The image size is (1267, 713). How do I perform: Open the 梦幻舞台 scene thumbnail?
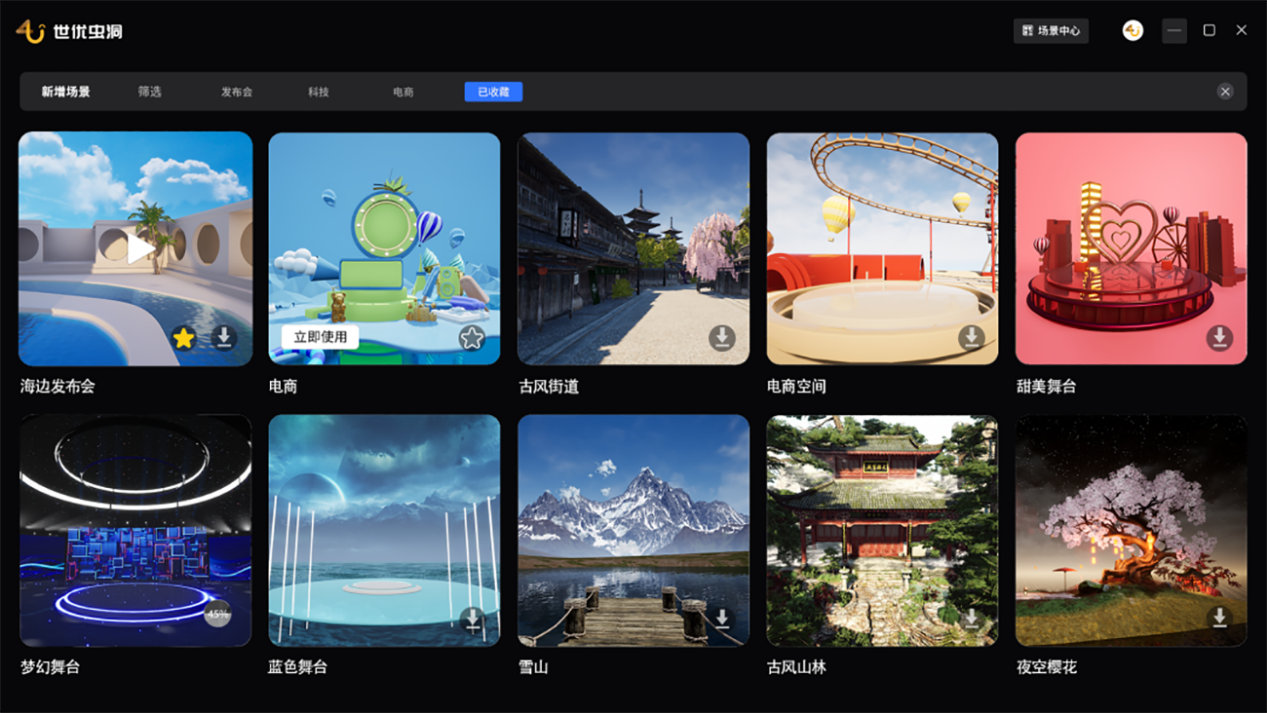(x=135, y=531)
